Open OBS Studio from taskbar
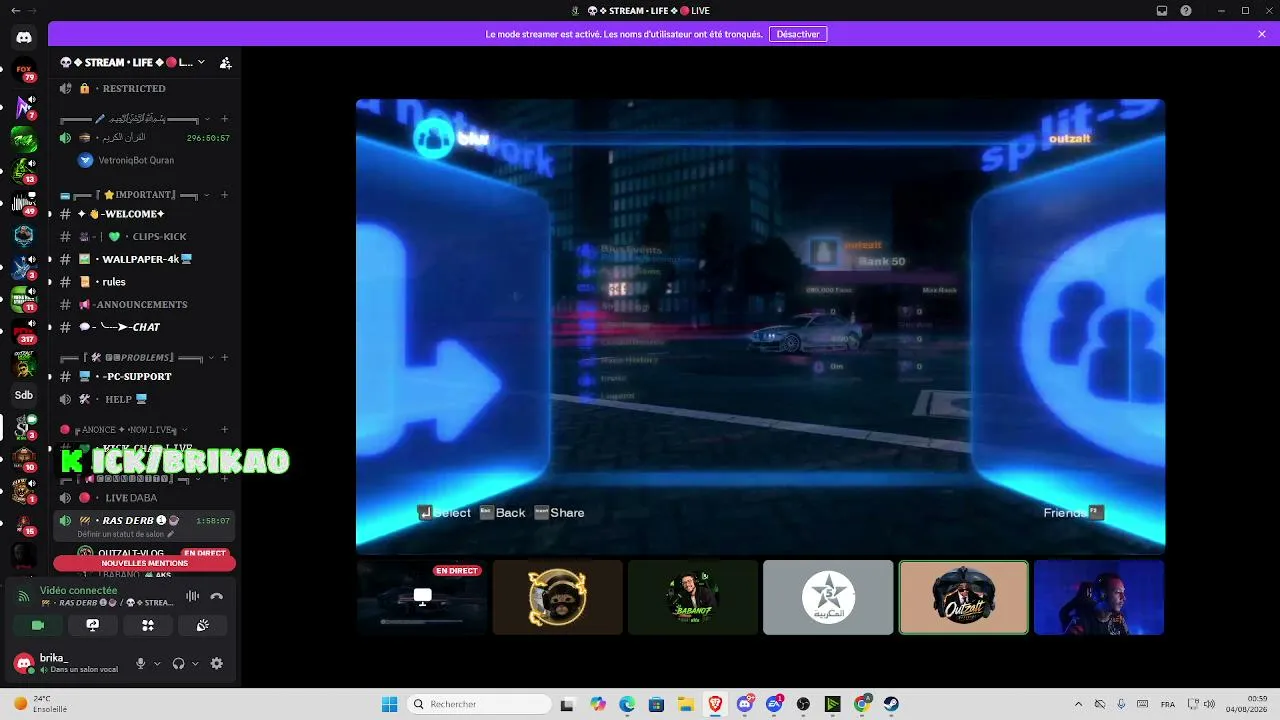This screenshot has height=720, width=1280. [803, 704]
